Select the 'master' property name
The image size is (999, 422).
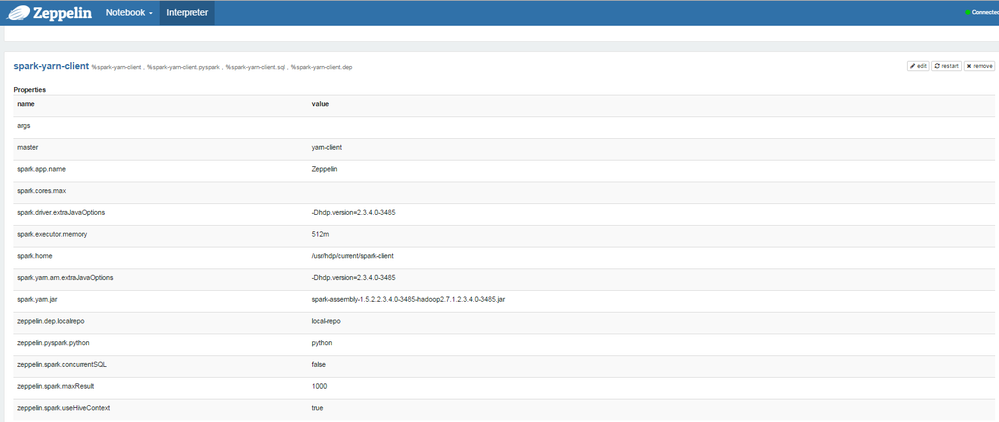click(27, 147)
